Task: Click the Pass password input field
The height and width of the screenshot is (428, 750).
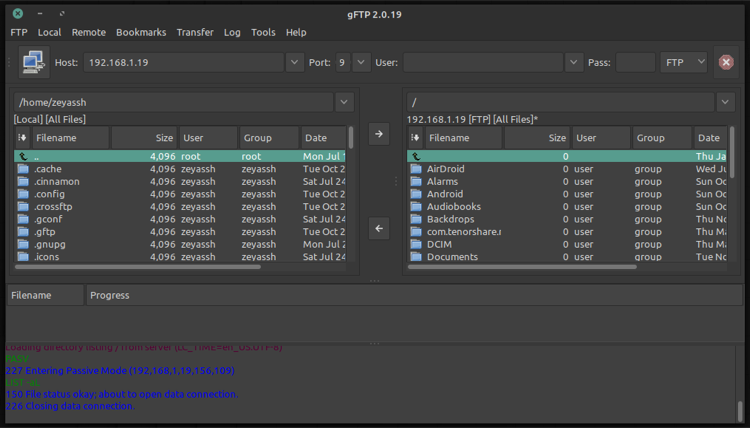Action: 635,63
